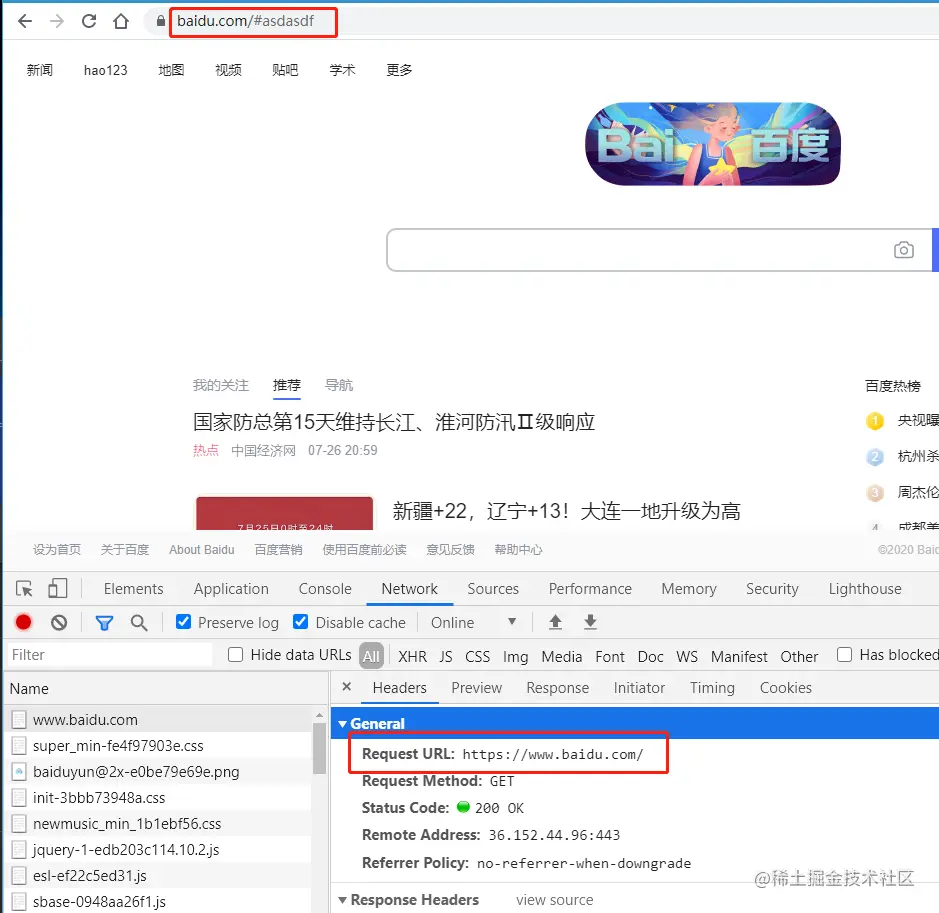Filter requests by XHR
This screenshot has width=939, height=913.
click(413, 657)
